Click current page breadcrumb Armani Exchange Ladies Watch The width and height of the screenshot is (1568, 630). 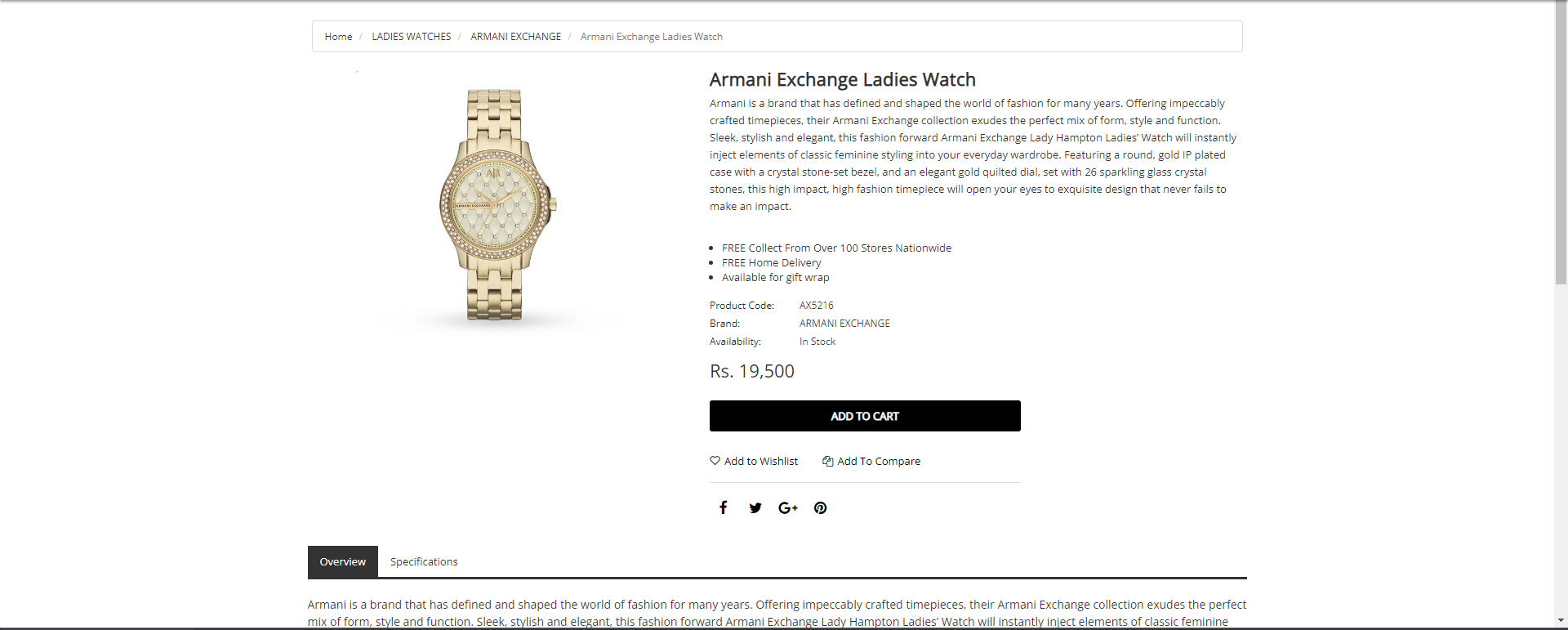click(652, 37)
